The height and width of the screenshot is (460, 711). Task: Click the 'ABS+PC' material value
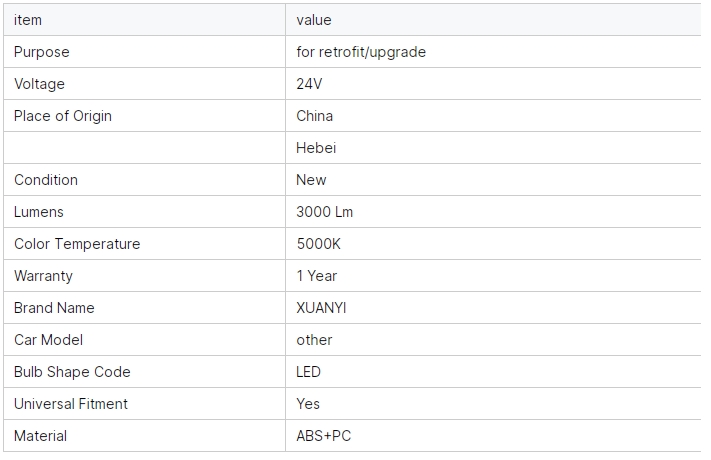pos(324,436)
